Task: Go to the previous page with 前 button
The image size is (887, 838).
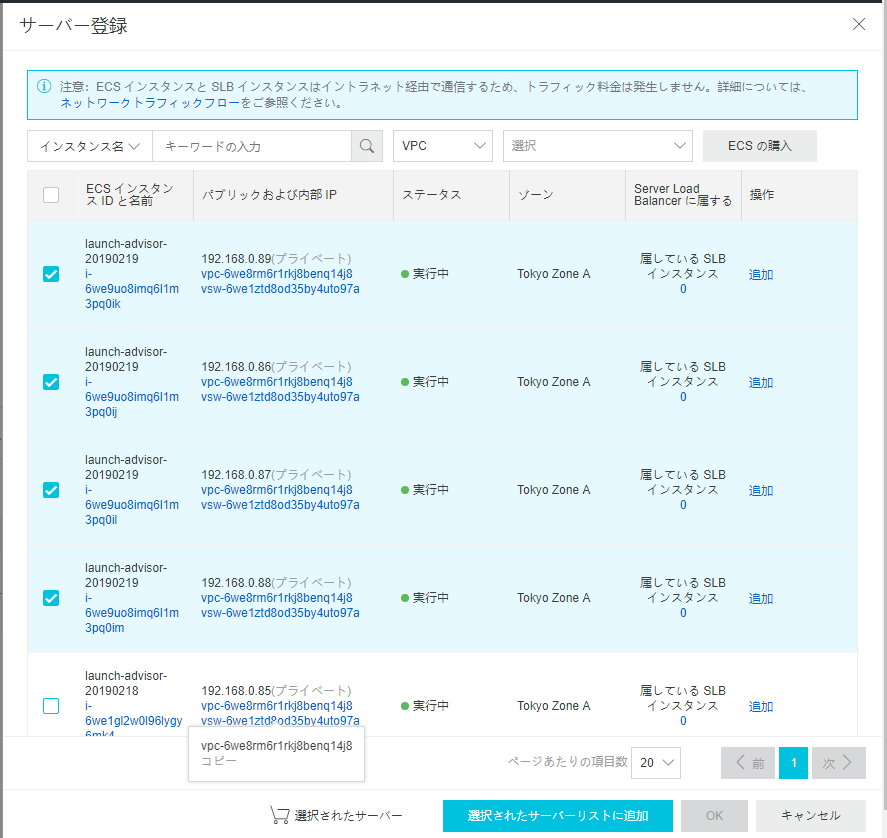Action: tap(750, 763)
